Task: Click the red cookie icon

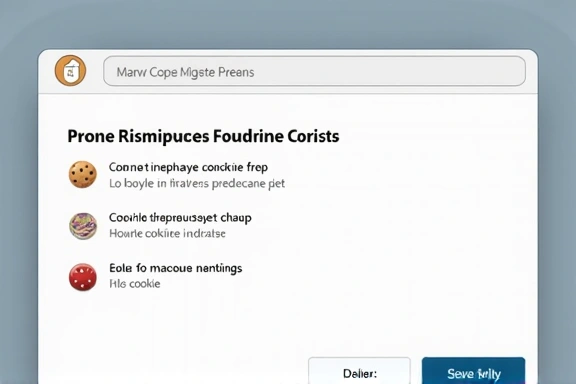Action: (83, 277)
